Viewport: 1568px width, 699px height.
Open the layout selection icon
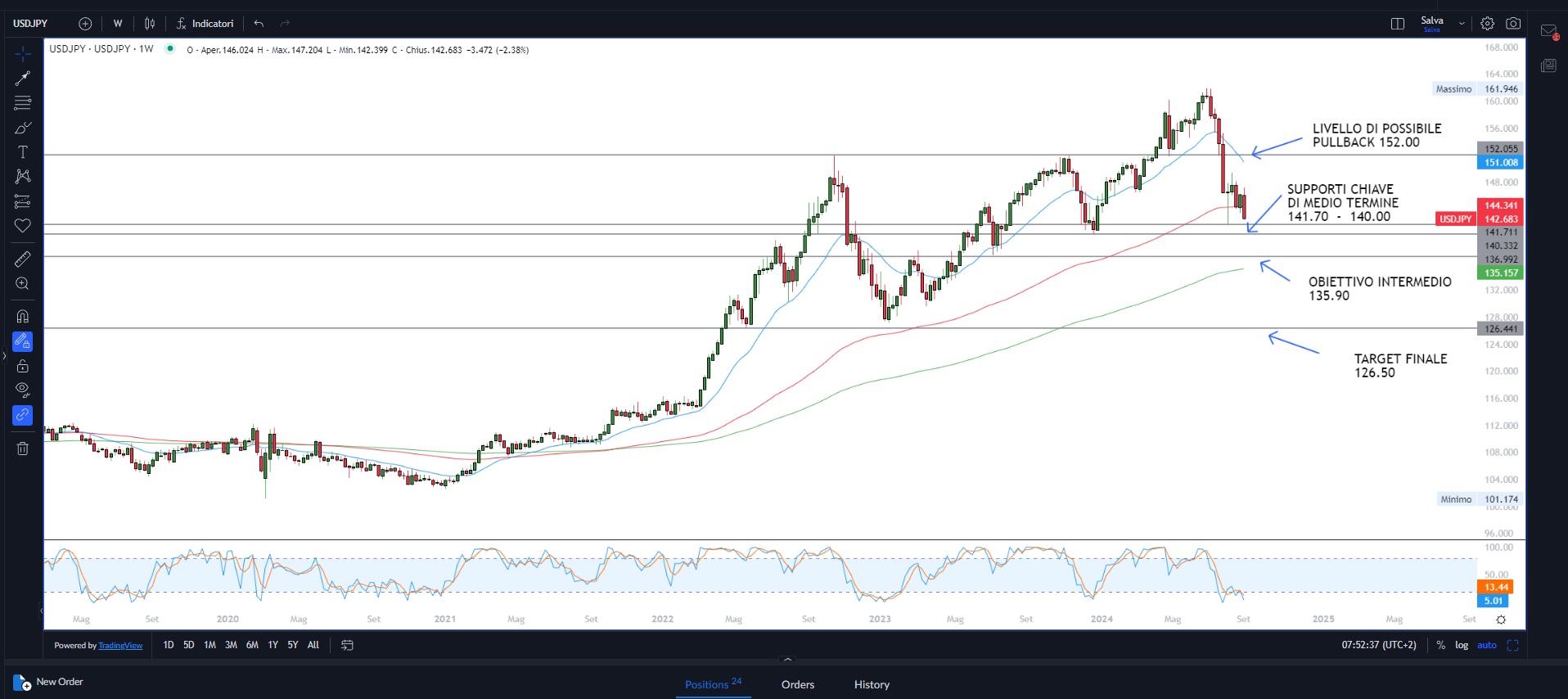(x=1398, y=24)
